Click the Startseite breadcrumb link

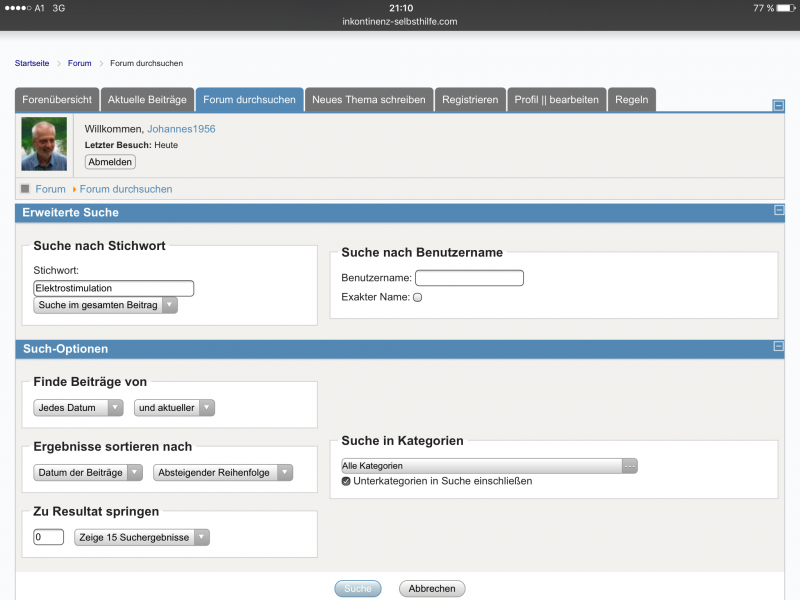coord(32,63)
